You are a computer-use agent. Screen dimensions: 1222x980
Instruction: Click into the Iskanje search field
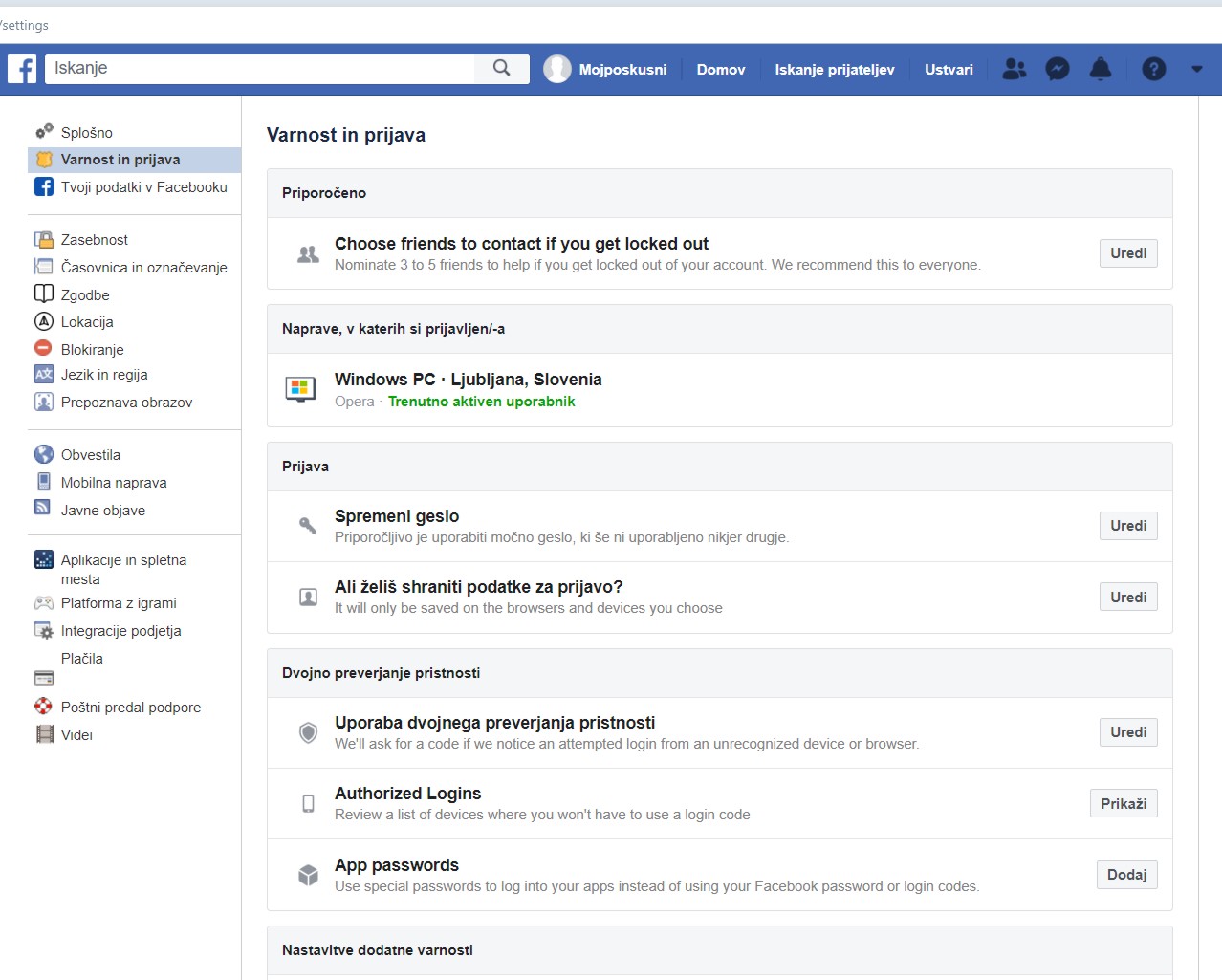pyautogui.click(x=260, y=69)
